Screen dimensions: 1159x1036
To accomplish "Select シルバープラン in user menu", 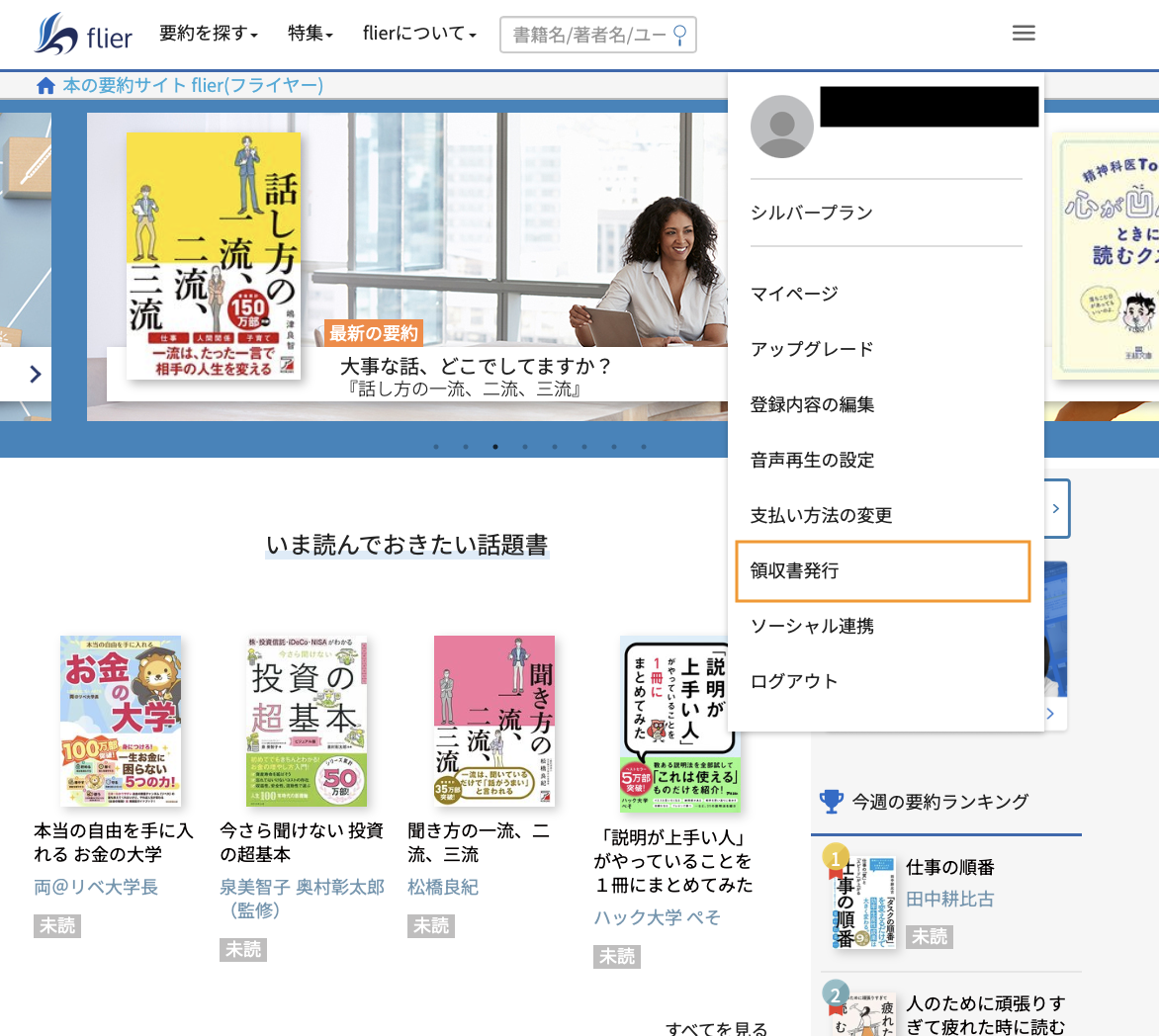I will [x=812, y=213].
